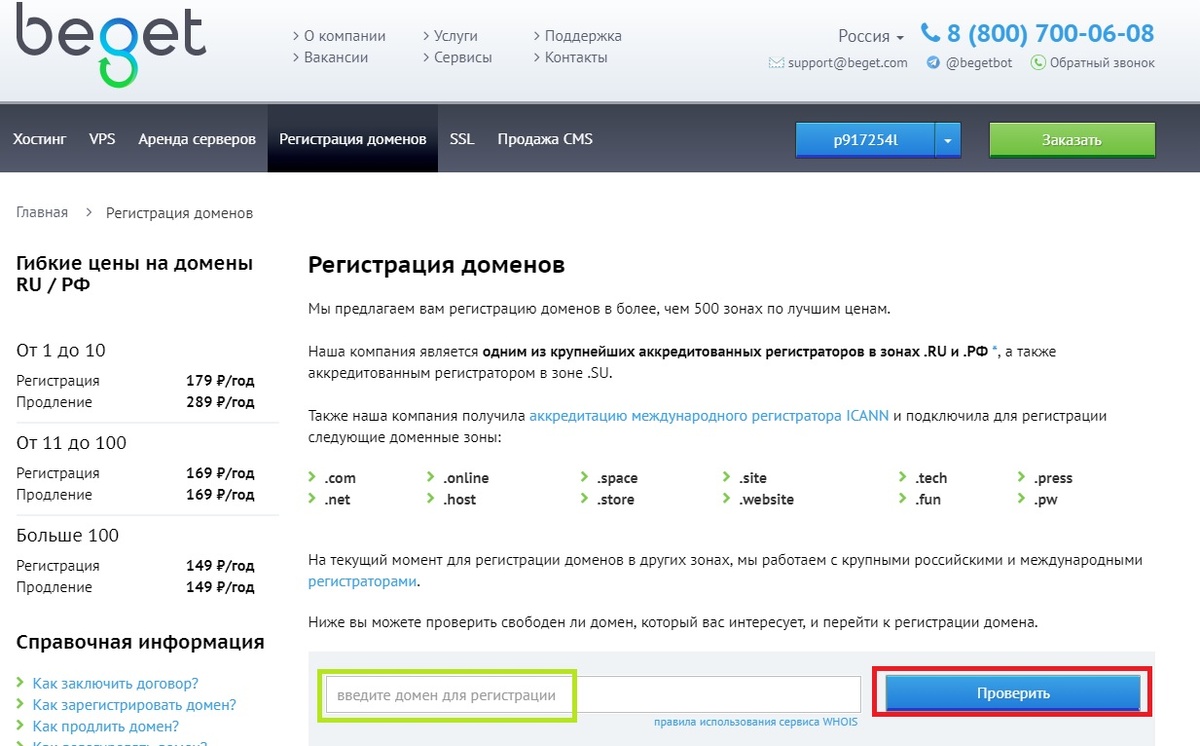Open Как продлить домен? help link
The height and width of the screenshot is (746, 1200).
click(x=105, y=726)
